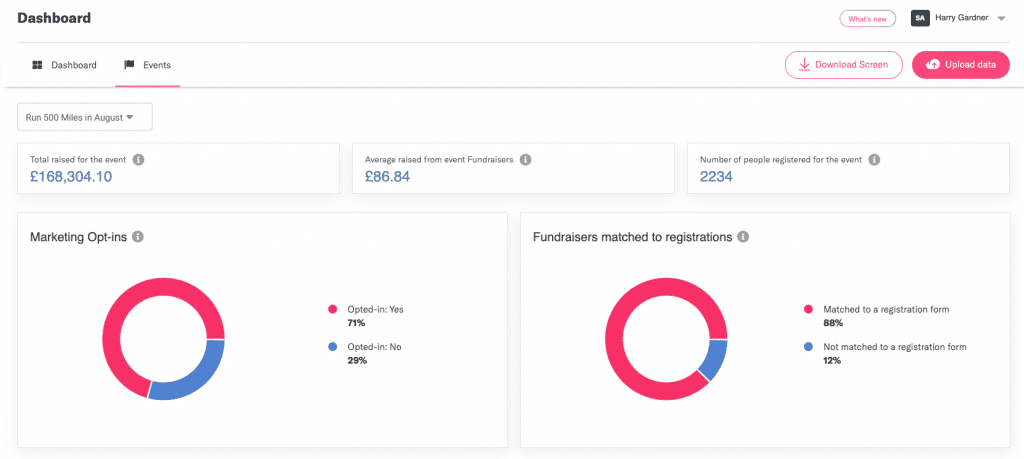Open info tooltip for Fundraisers matched to registrations

tap(743, 237)
